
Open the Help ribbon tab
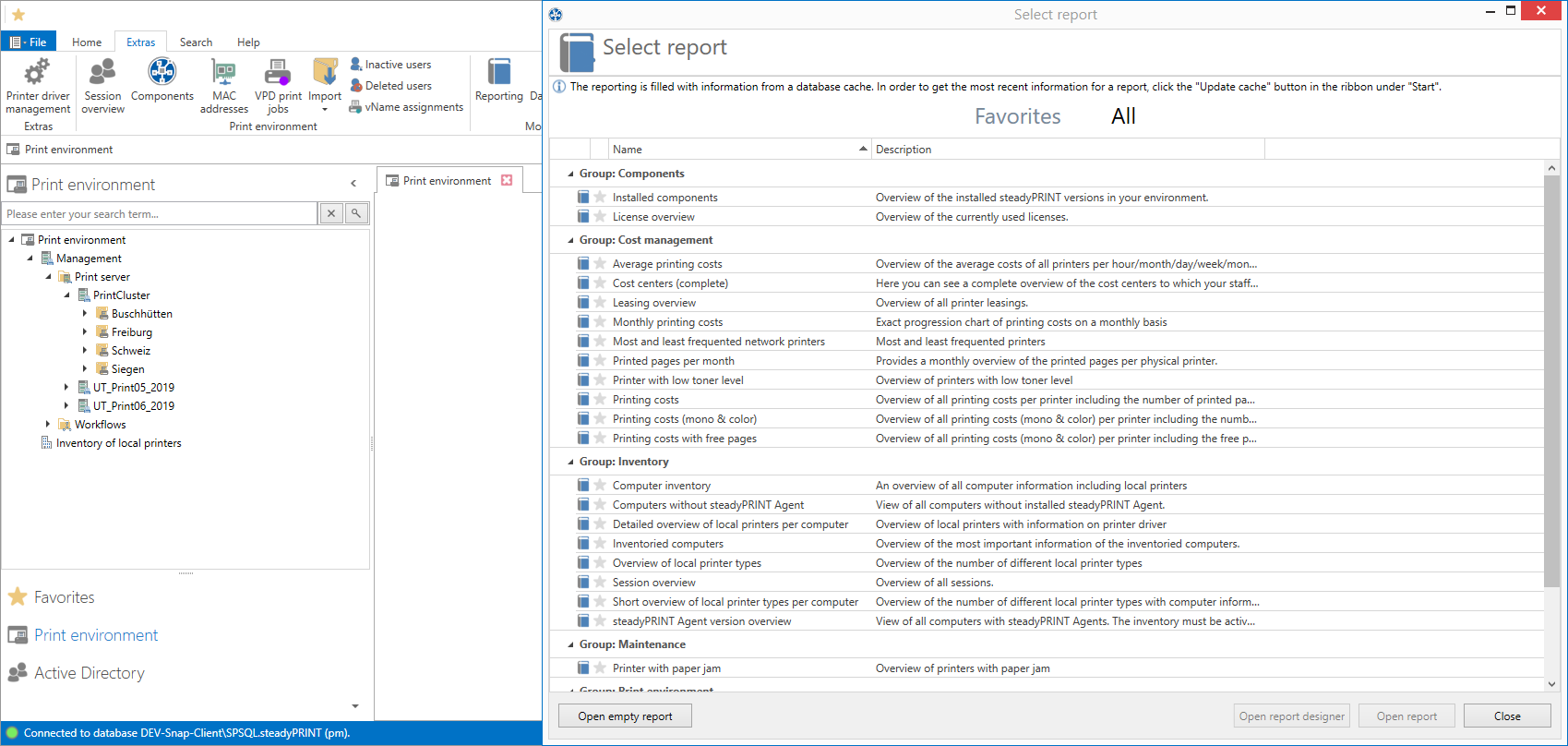click(x=248, y=42)
